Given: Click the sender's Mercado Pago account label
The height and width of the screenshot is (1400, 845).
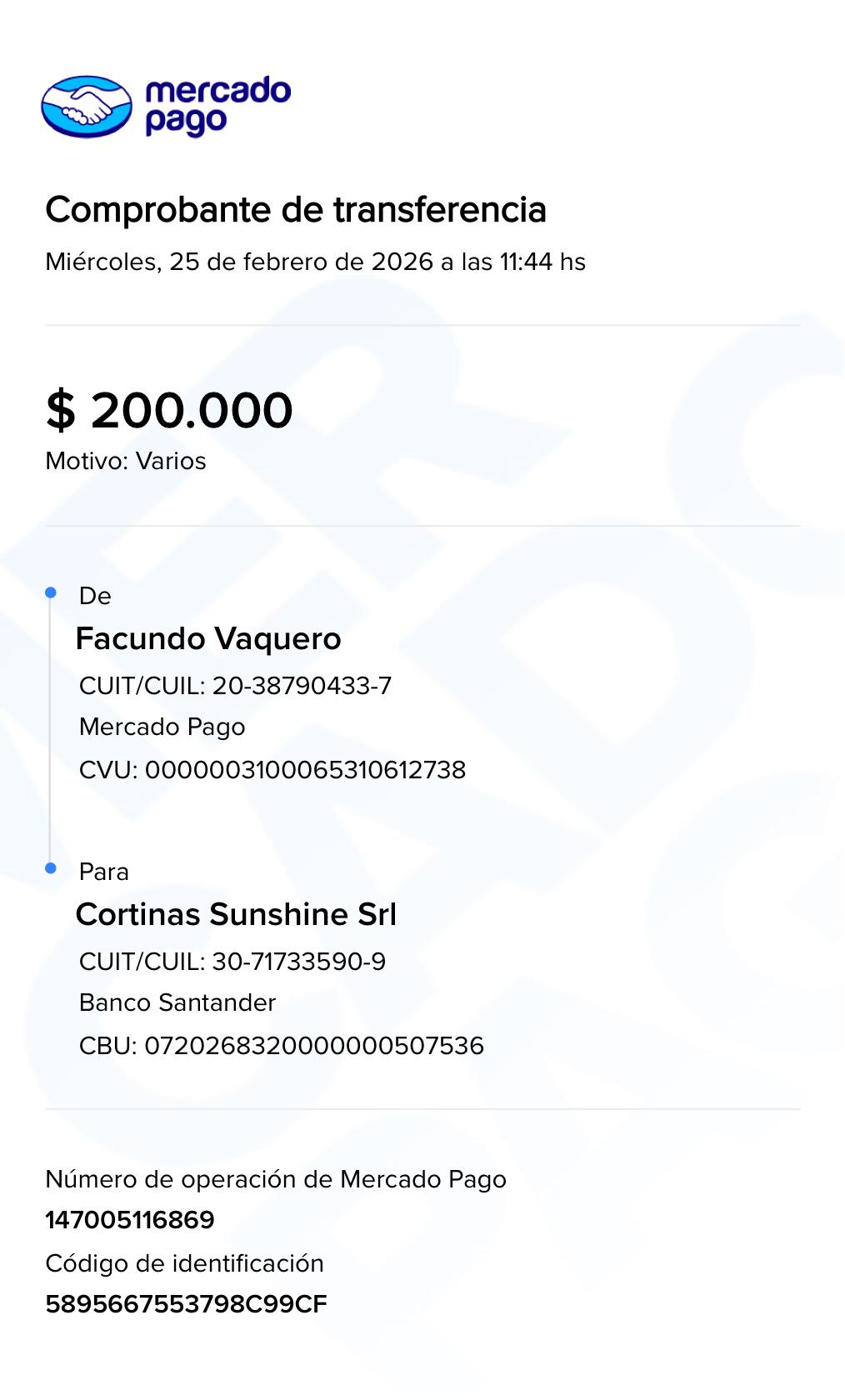Looking at the screenshot, I should 162,727.
